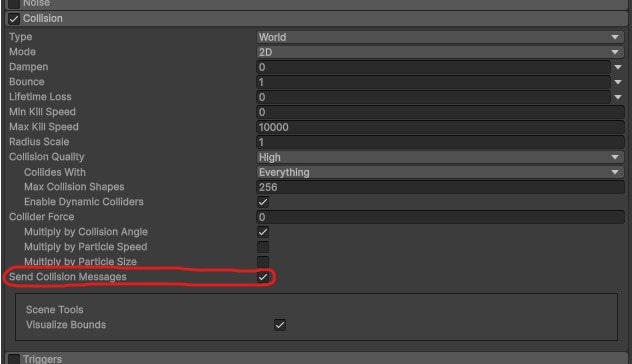Click the Collider Force value field
Screen dimensions: 632x364
[x=440, y=217]
